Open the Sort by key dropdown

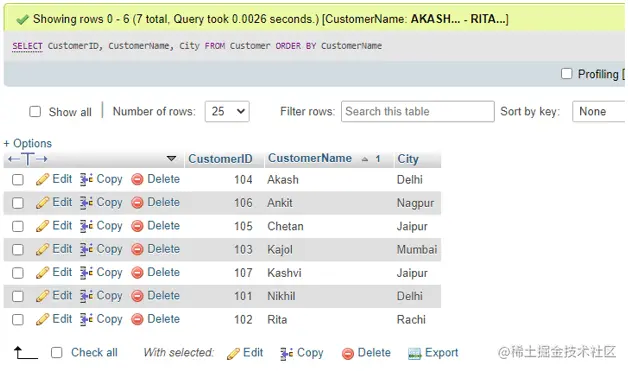click(599, 111)
